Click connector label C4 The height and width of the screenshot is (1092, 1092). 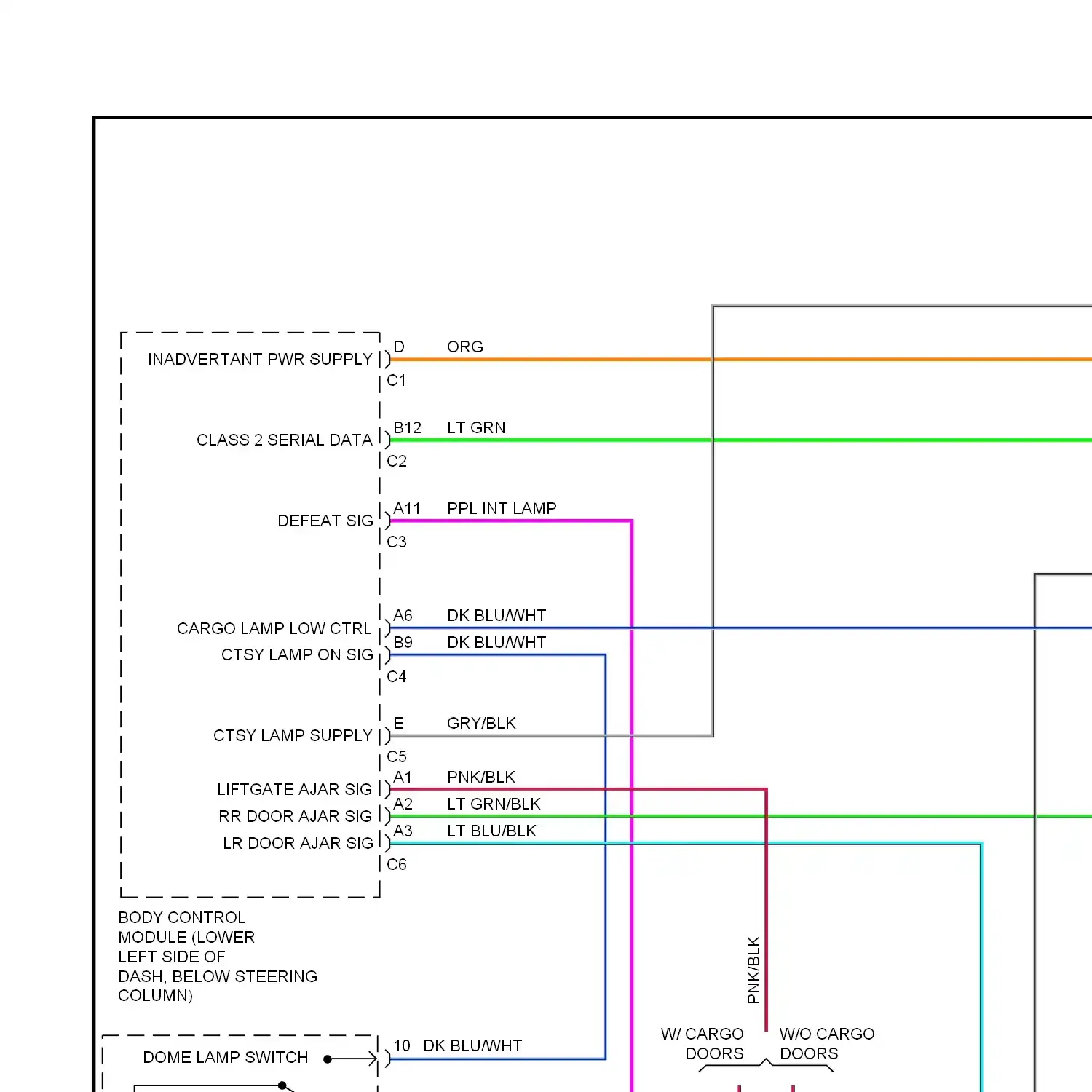click(x=397, y=676)
